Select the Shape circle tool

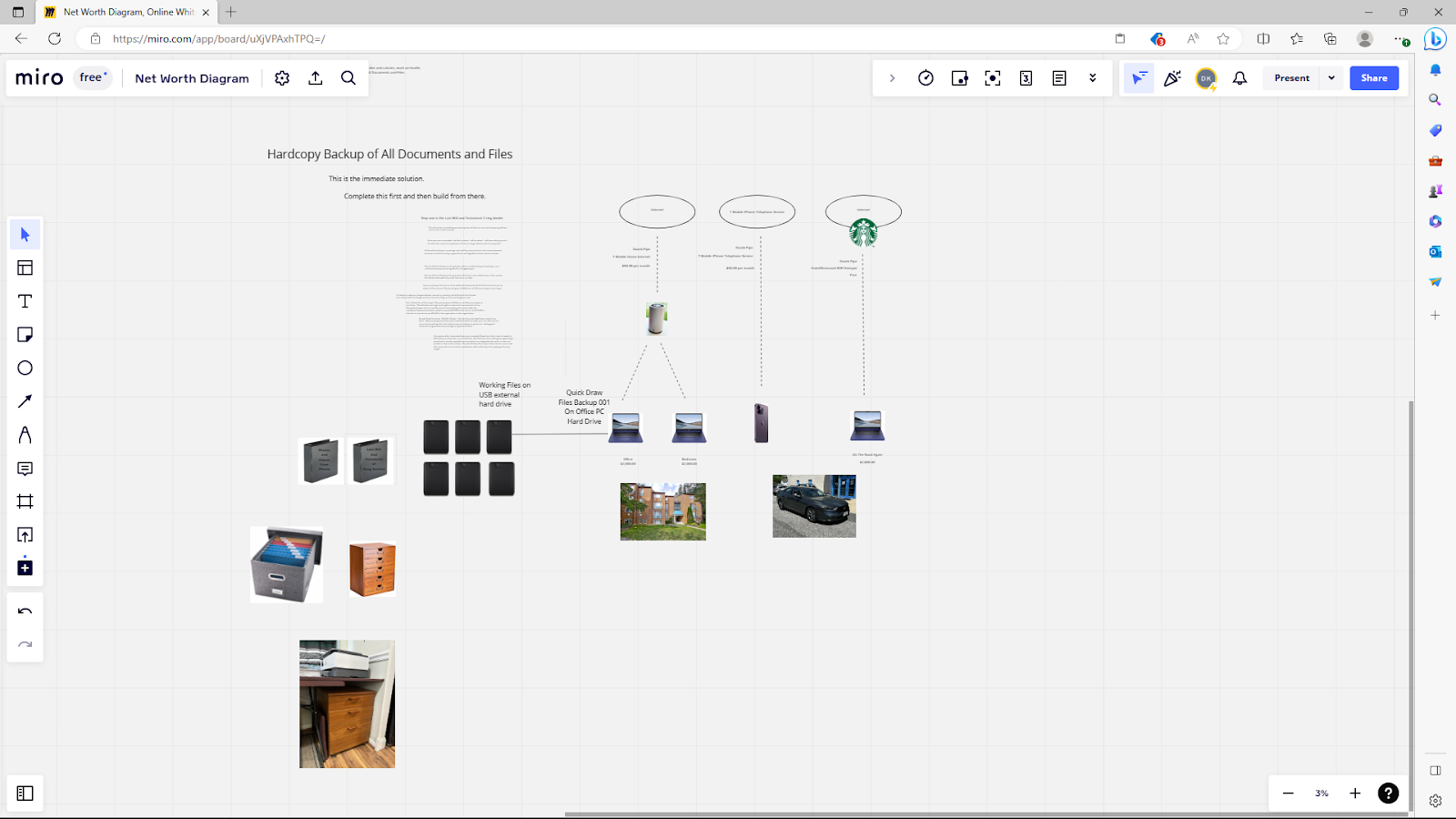tap(25, 368)
